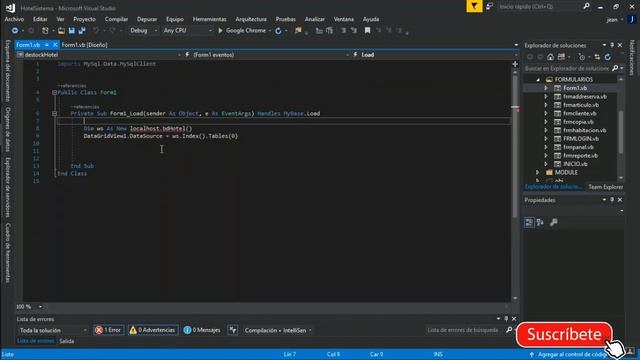Open the 100 % zoom dropdown
Viewport: 640px width, 360px height.
click(x=29, y=307)
